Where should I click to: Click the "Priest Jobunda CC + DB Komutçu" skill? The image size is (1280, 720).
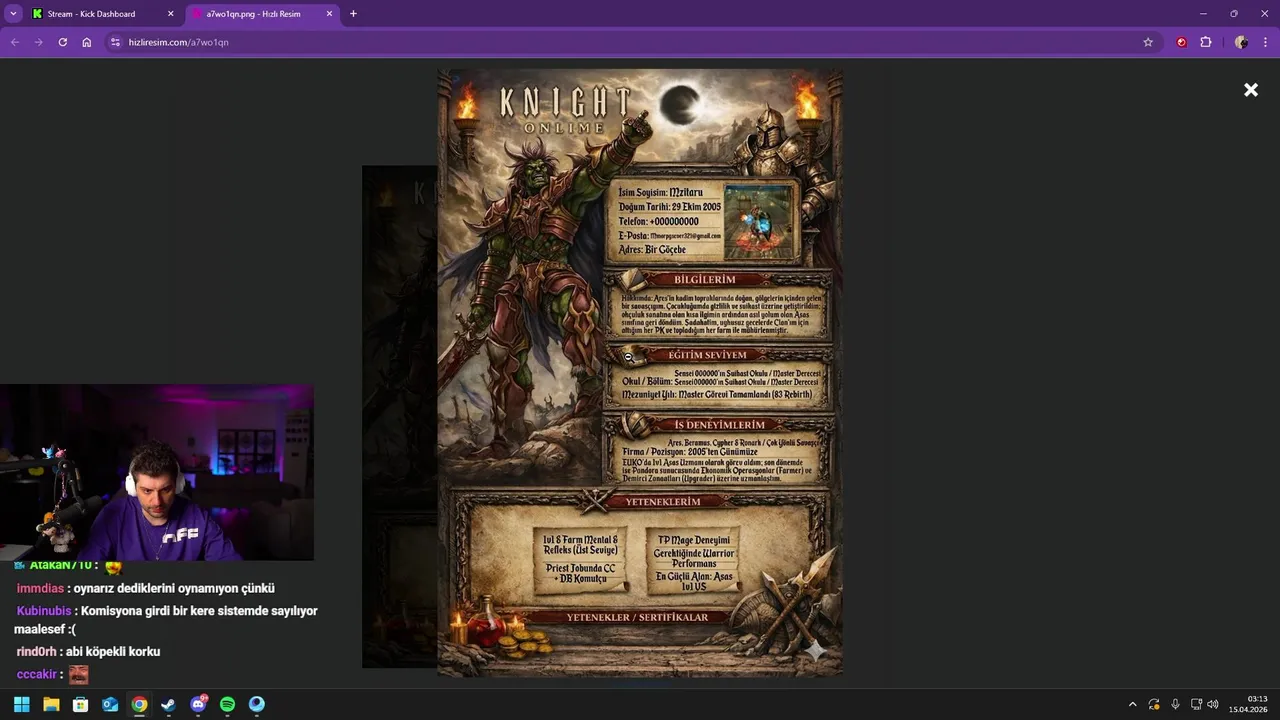(580, 573)
